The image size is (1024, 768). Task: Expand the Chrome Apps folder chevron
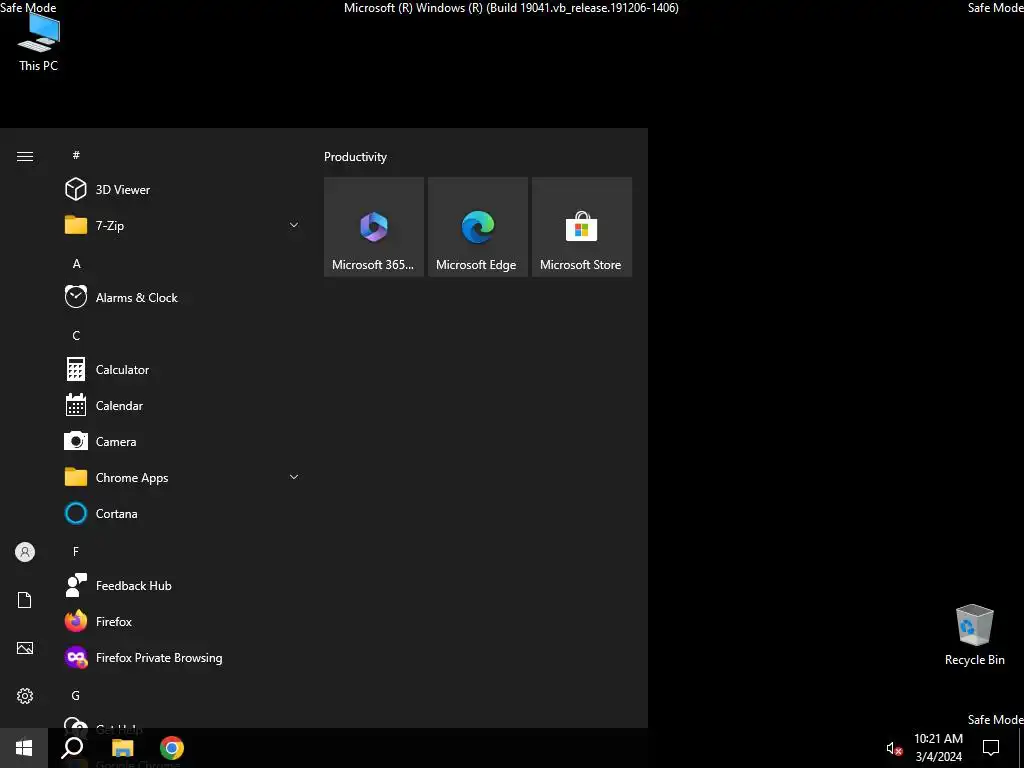(x=294, y=477)
